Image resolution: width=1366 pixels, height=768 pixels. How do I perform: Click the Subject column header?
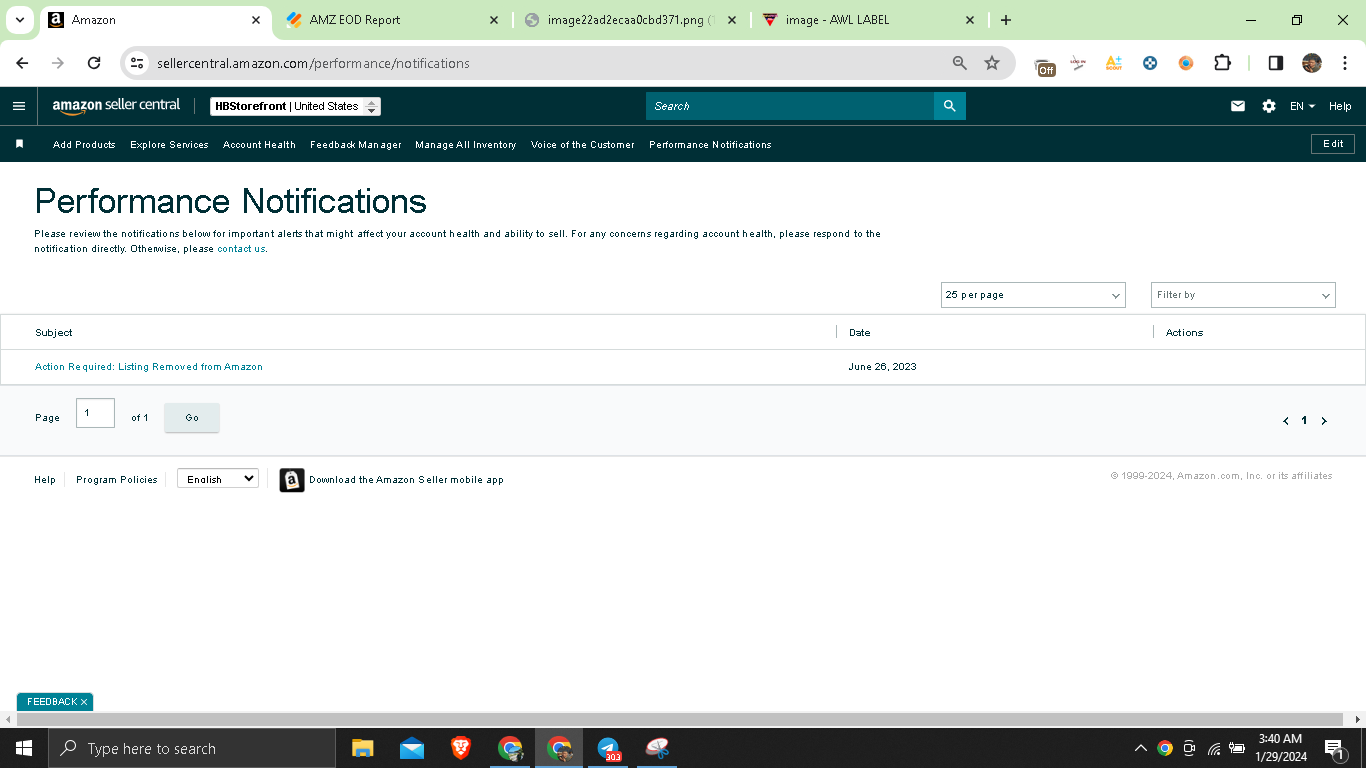tap(54, 332)
